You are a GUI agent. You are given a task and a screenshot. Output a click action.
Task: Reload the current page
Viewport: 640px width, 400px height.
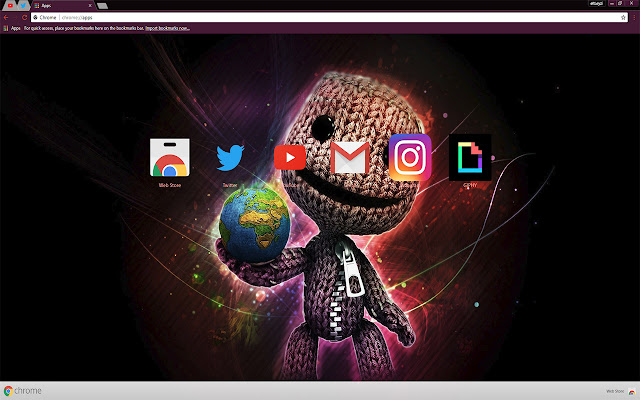pos(24,18)
